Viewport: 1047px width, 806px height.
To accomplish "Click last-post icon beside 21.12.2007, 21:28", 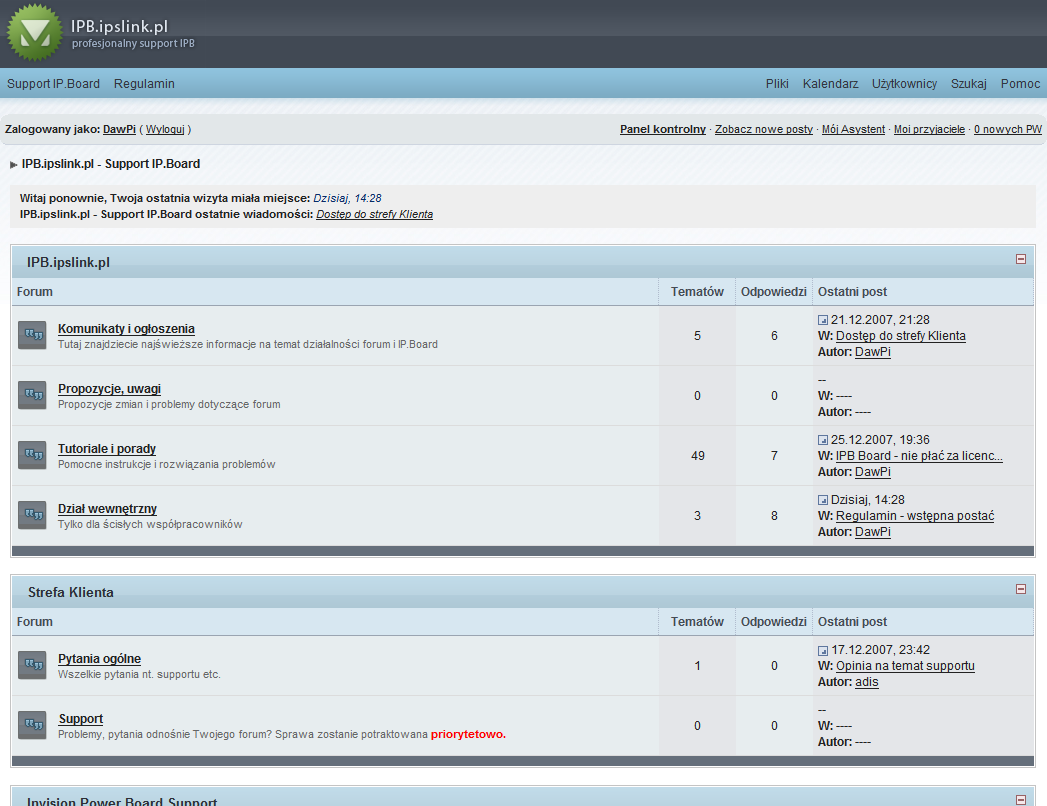I will pos(823,320).
